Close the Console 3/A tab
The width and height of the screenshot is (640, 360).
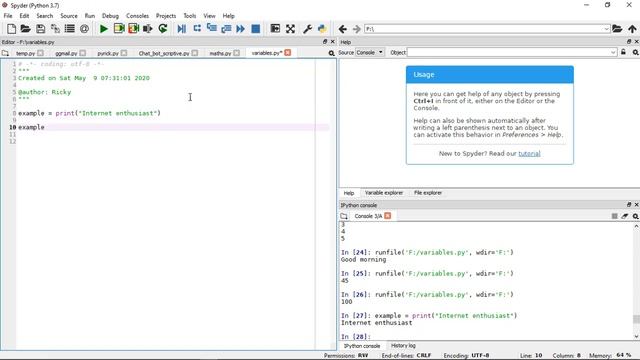pos(388,216)
